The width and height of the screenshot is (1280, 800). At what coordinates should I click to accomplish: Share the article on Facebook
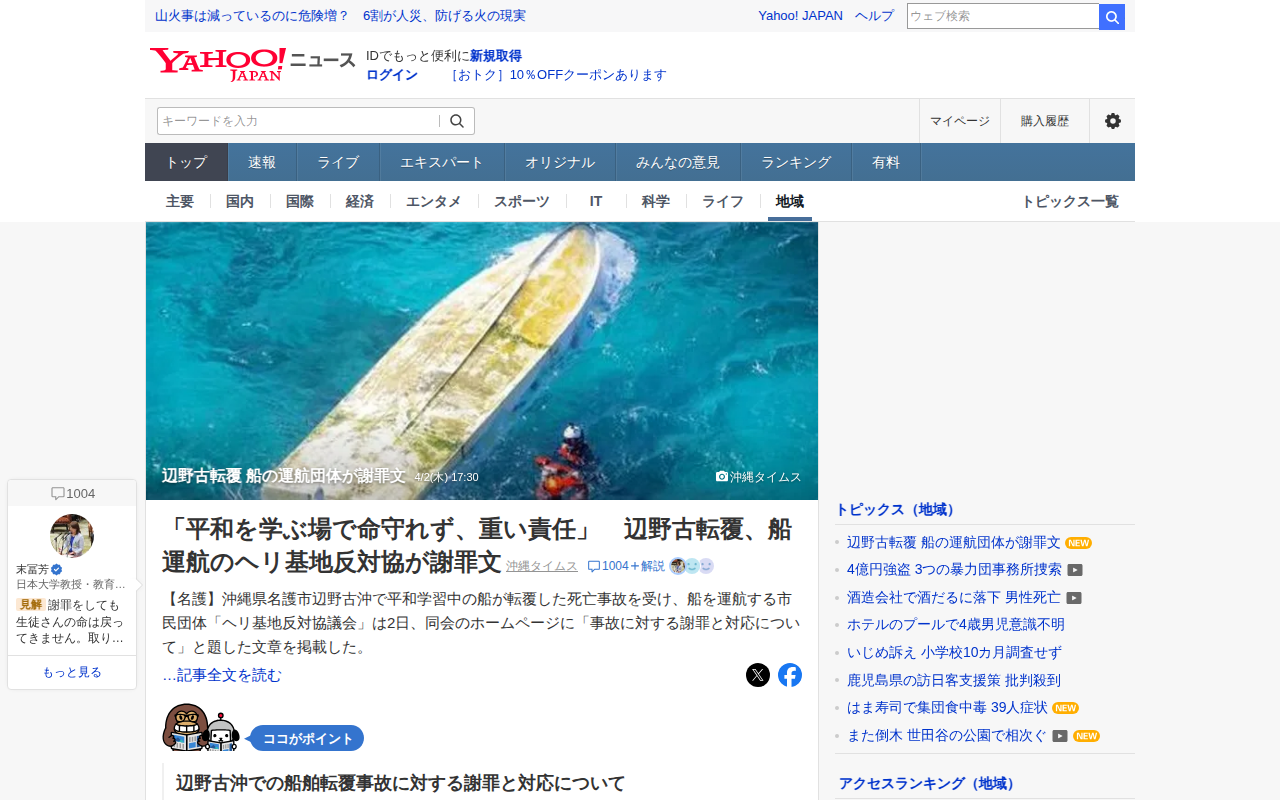pyautogui.click(x=790, y=675)
